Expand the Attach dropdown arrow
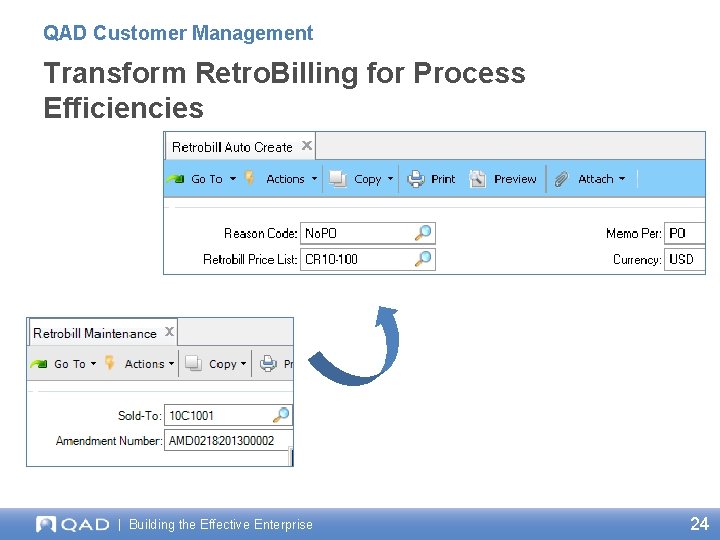Viewport: 720px width, 540px height. point(622,179)
